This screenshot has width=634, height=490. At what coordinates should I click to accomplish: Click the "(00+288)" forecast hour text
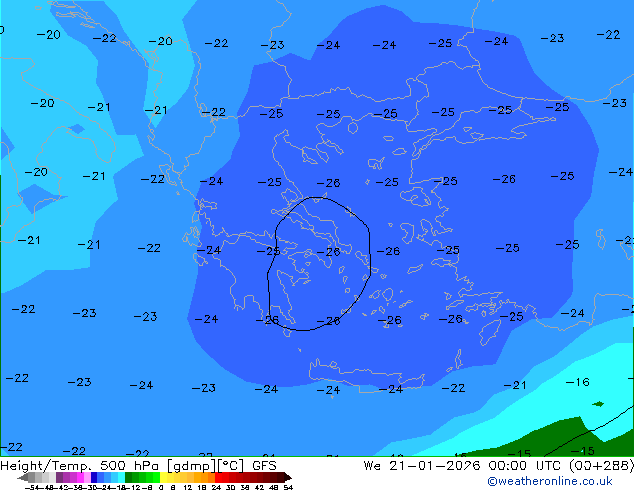tap(601, 466)
